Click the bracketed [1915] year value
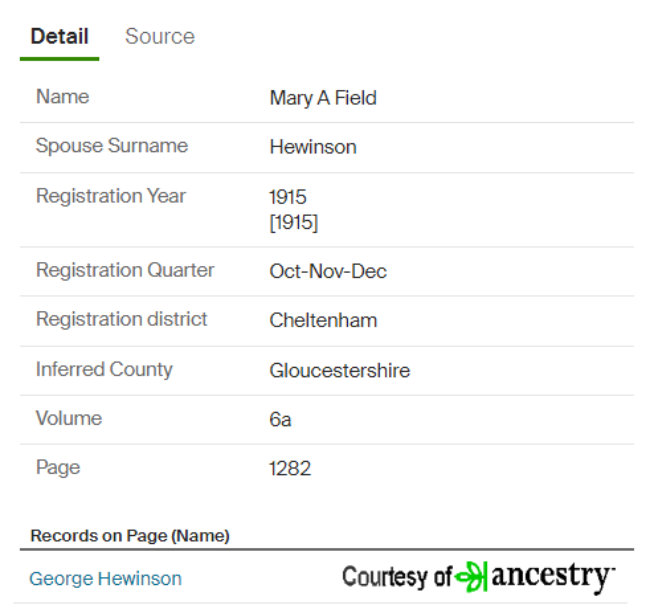This screenshot has height=609, width=650. [294, 222]
